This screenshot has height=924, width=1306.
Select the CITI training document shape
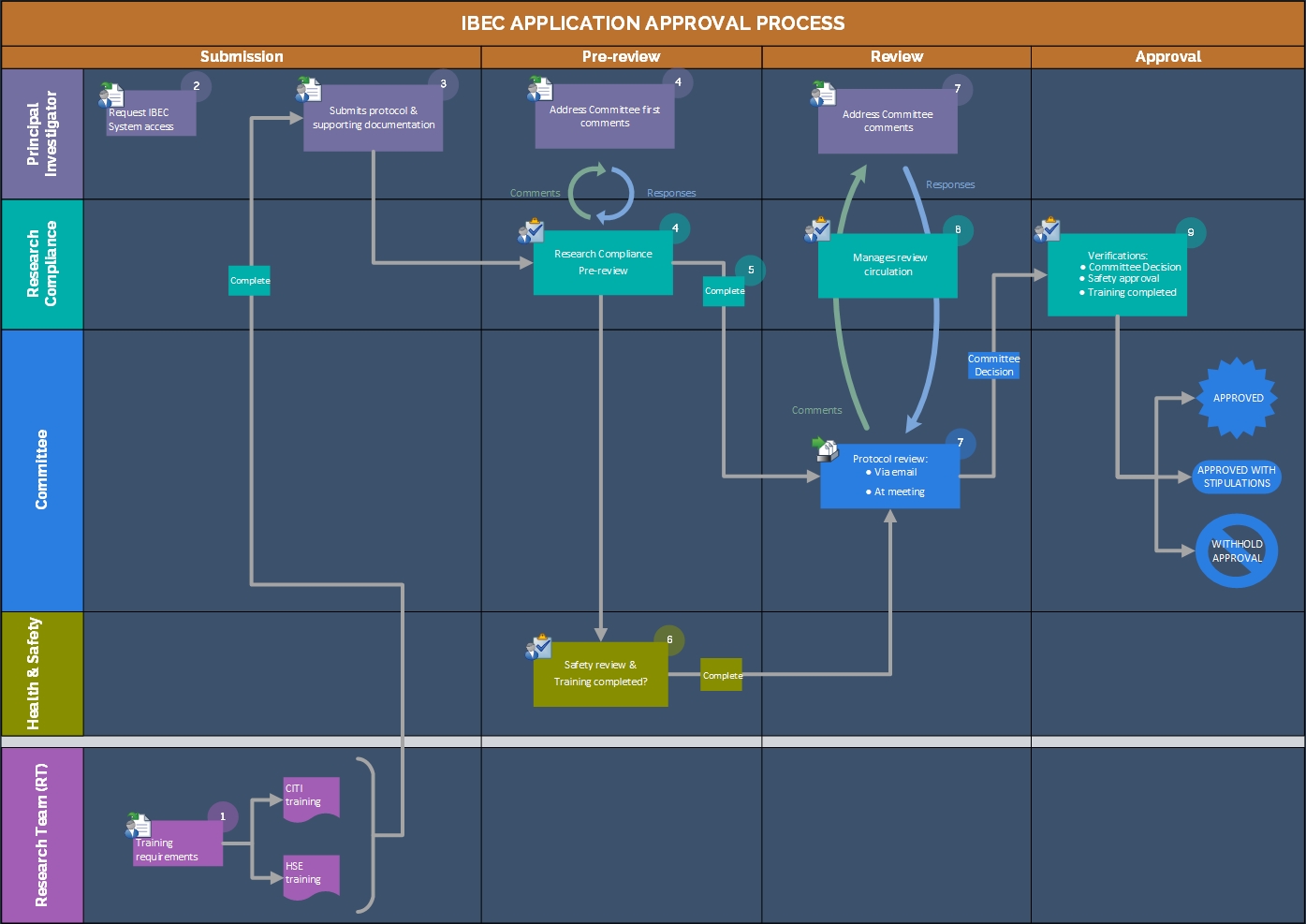(x=311, y=798)
